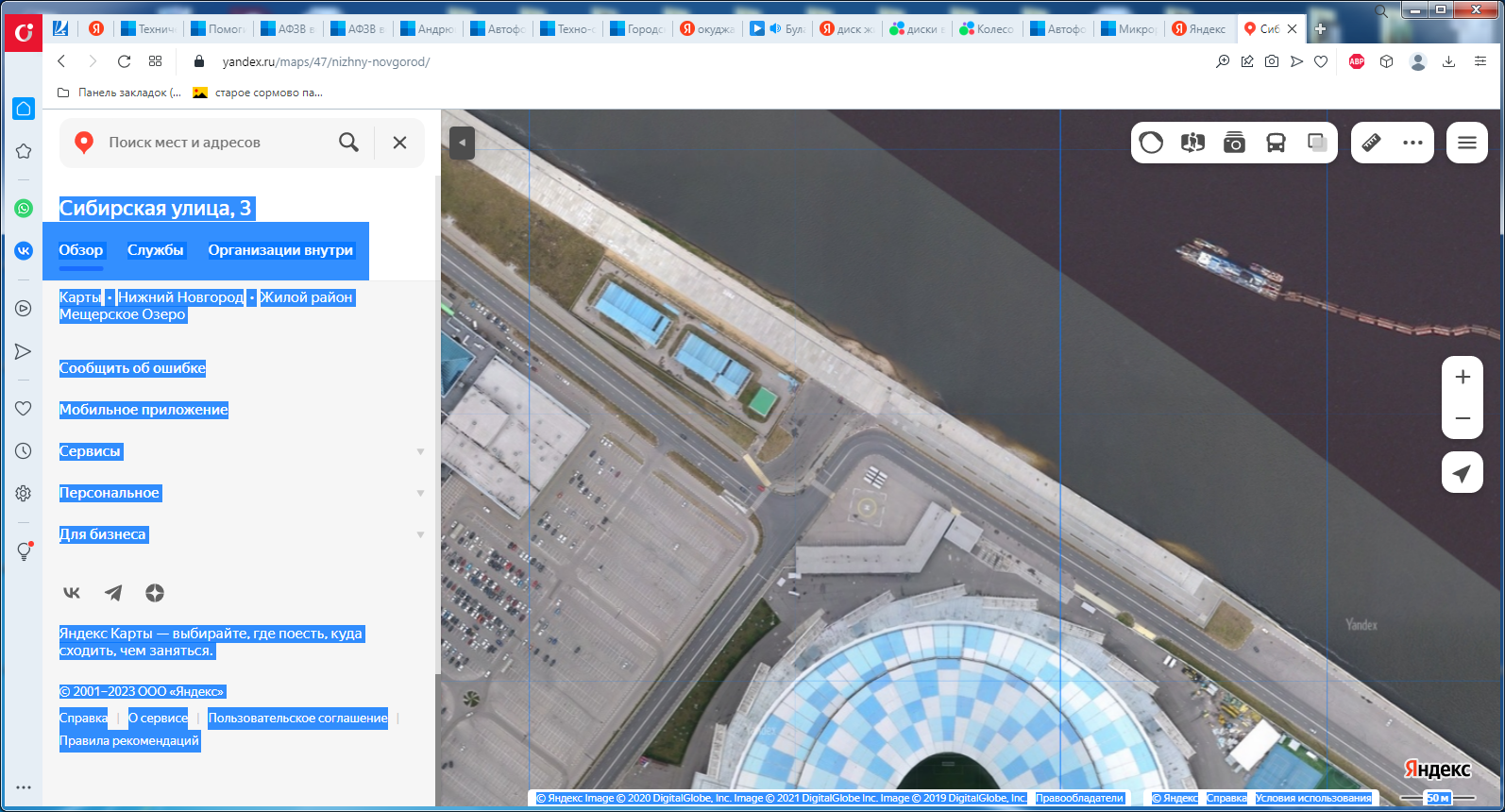Open the browser profile account icon
Image resolution: width=1505 pixels, height=812 pixels.
click(x=1417, y=61)
